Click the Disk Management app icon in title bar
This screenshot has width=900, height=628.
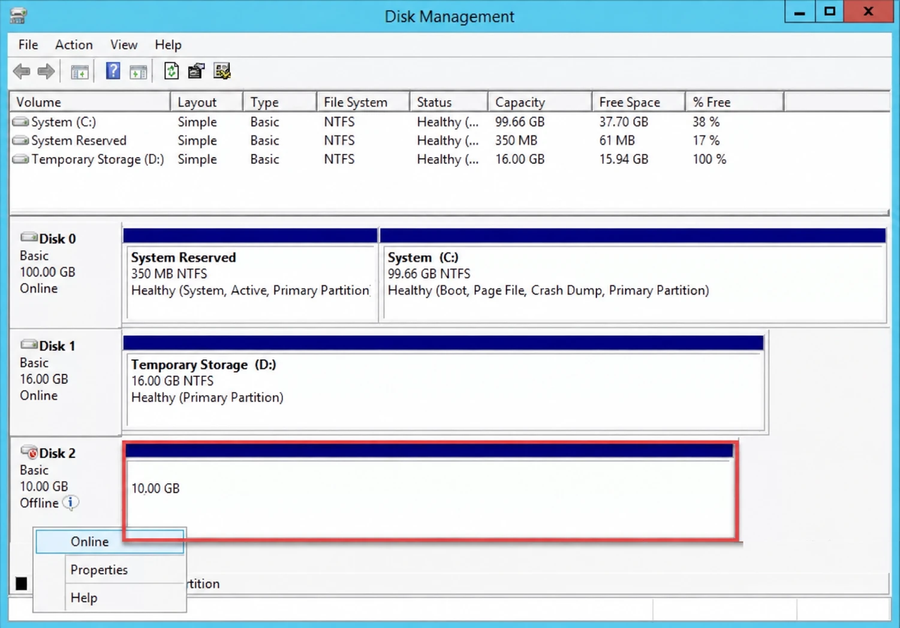(x=18, y=15)
